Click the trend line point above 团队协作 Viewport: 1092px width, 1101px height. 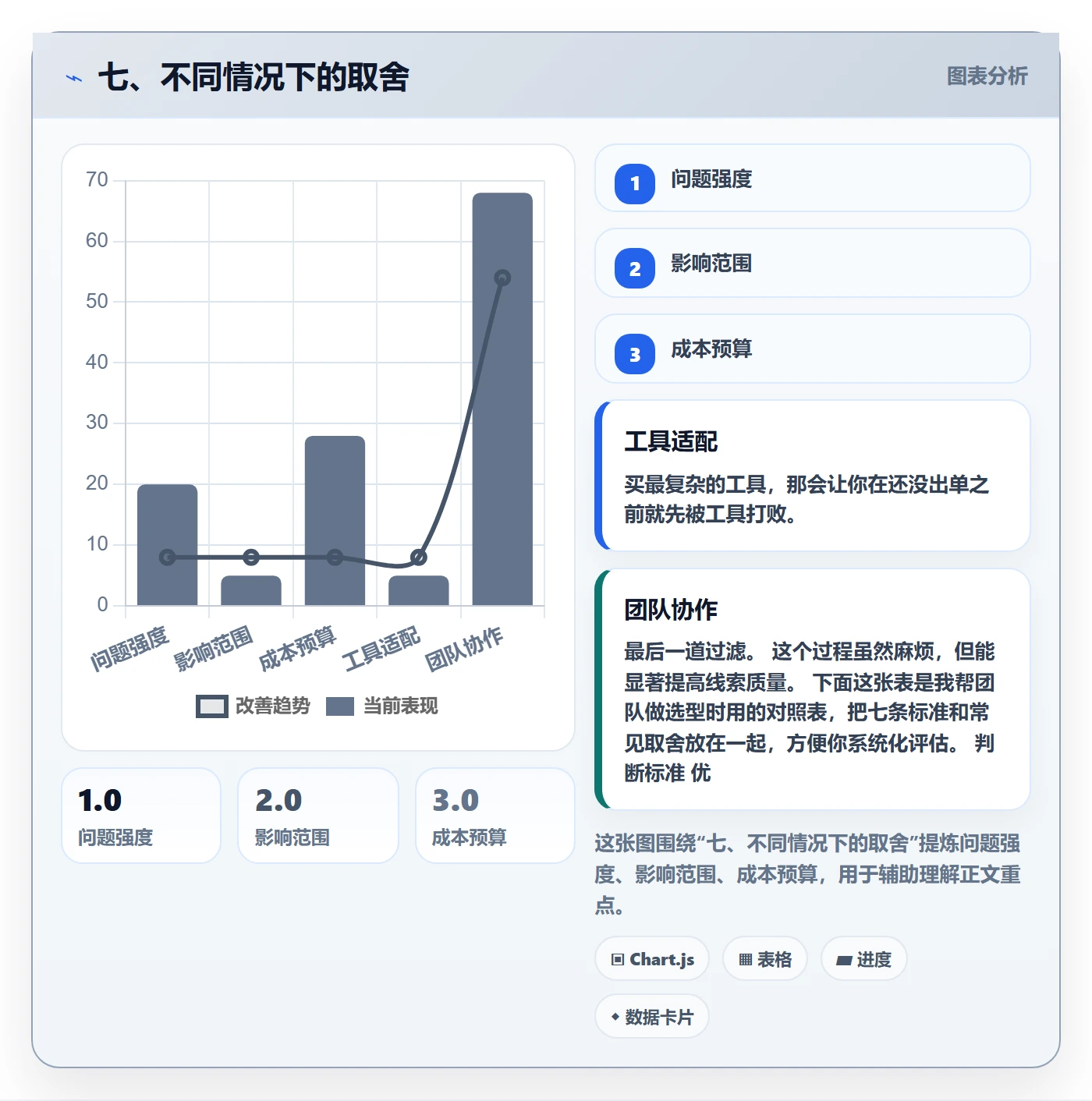point(502,278)
